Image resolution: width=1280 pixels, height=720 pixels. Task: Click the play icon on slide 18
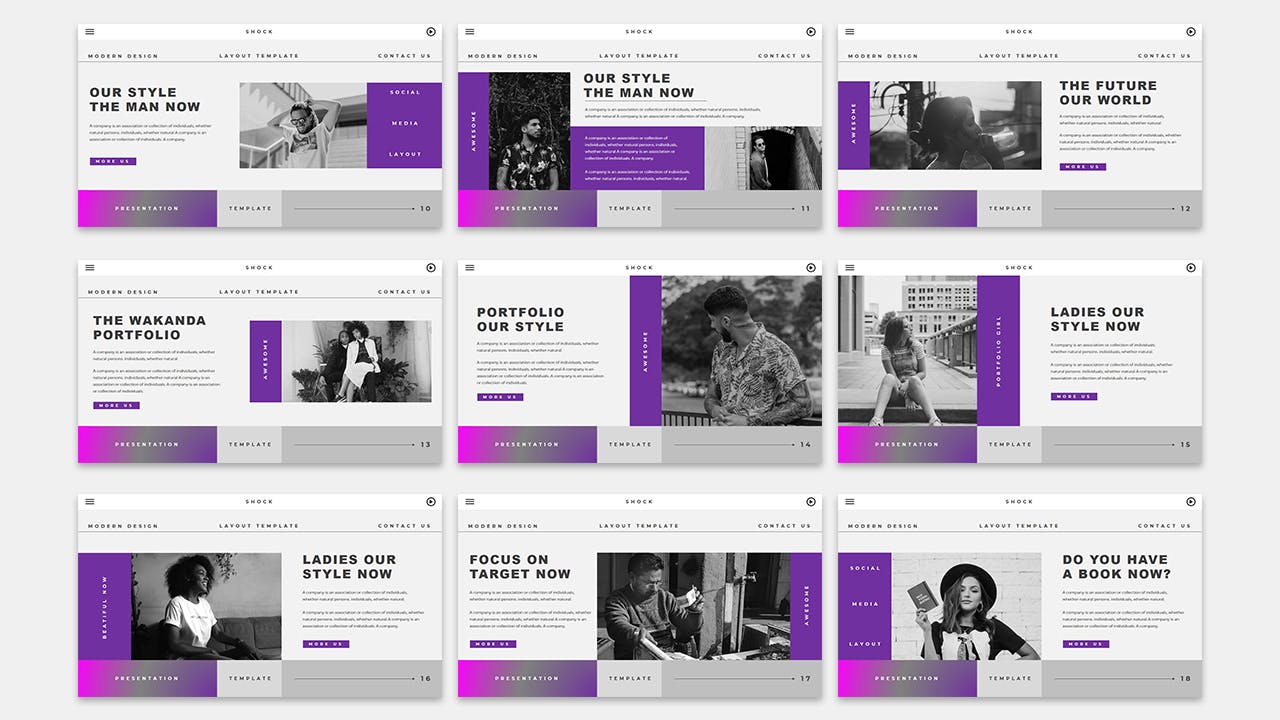point(1191,502)
